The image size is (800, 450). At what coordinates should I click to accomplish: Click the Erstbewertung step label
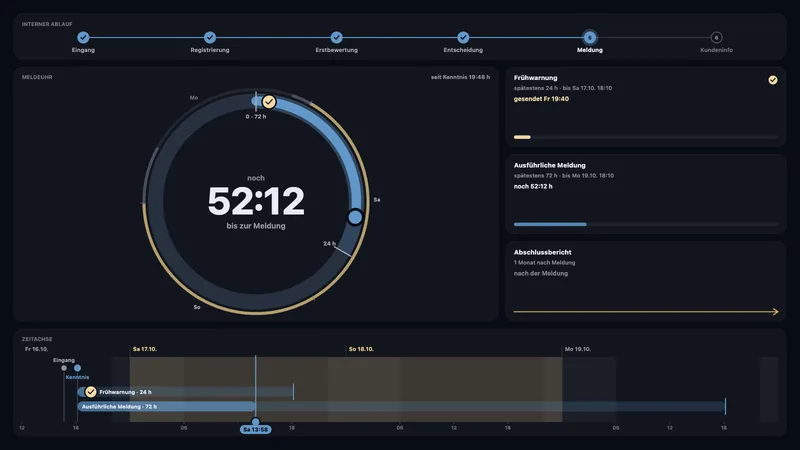[x=336, y=50]
